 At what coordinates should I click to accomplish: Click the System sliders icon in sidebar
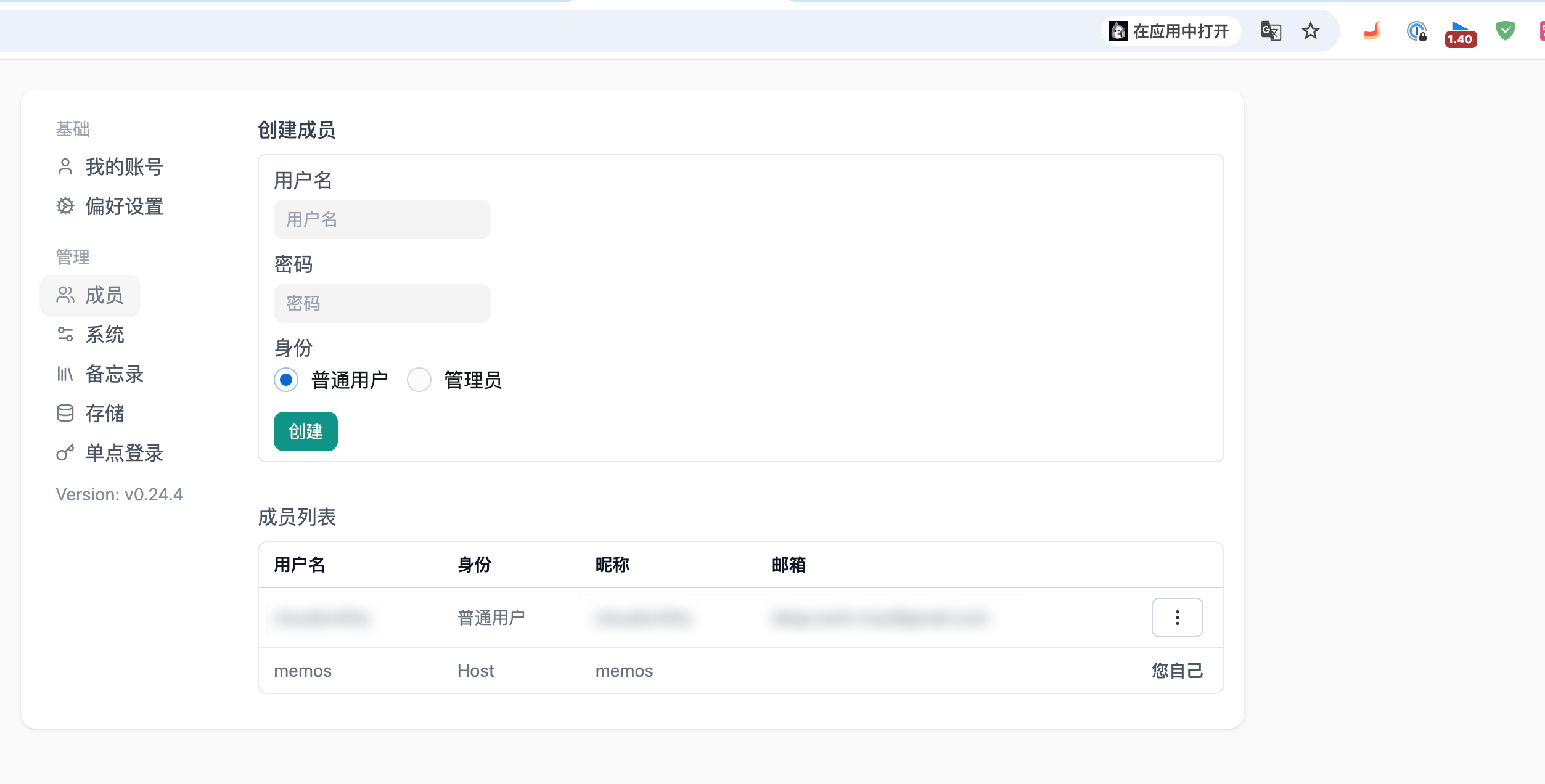coord(65,335)
